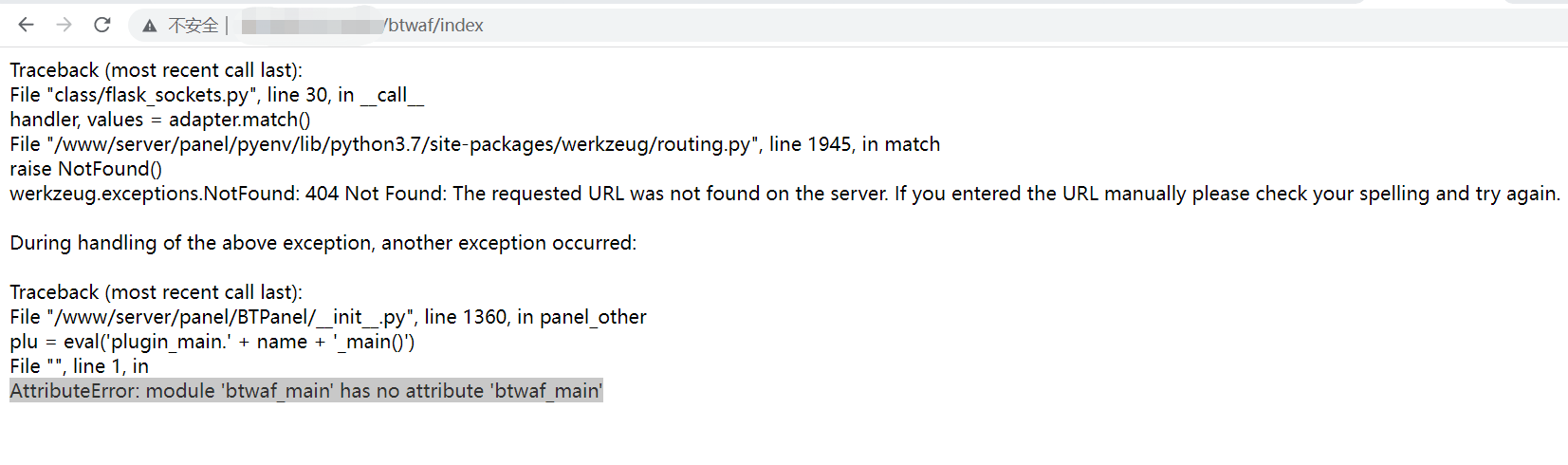Reload the page with the refresh icon
The image size is (1568, 465).
pos(101,25)
